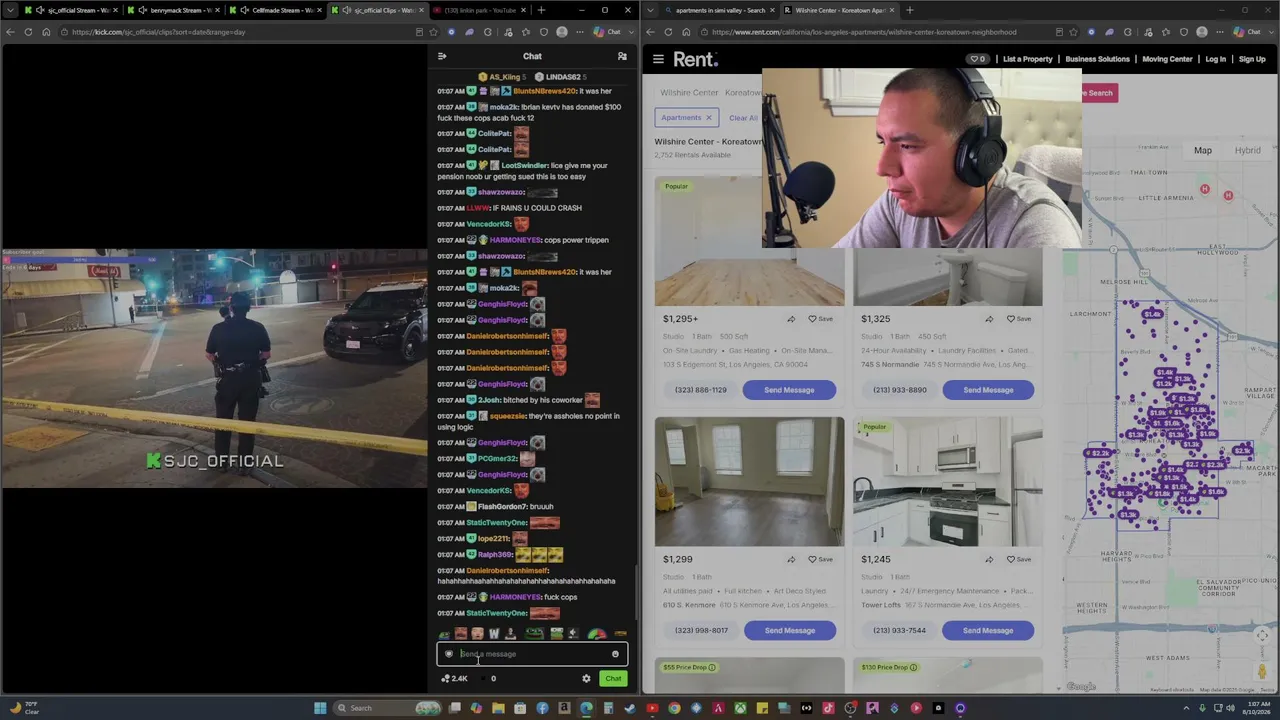1280x720 pixels.
Task: Remove the Apartments filter chip
Action: click(709, 118)
